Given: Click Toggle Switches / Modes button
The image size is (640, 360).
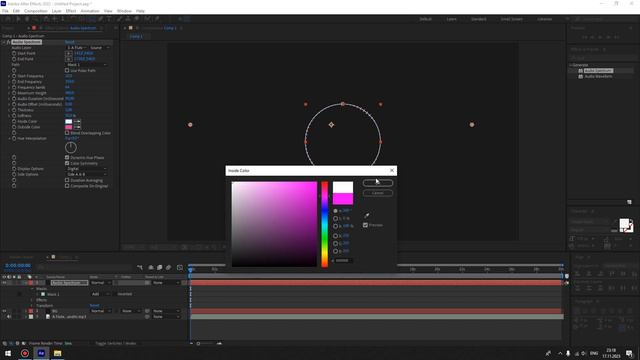Looking at the screenshot, I should point(116,343).
